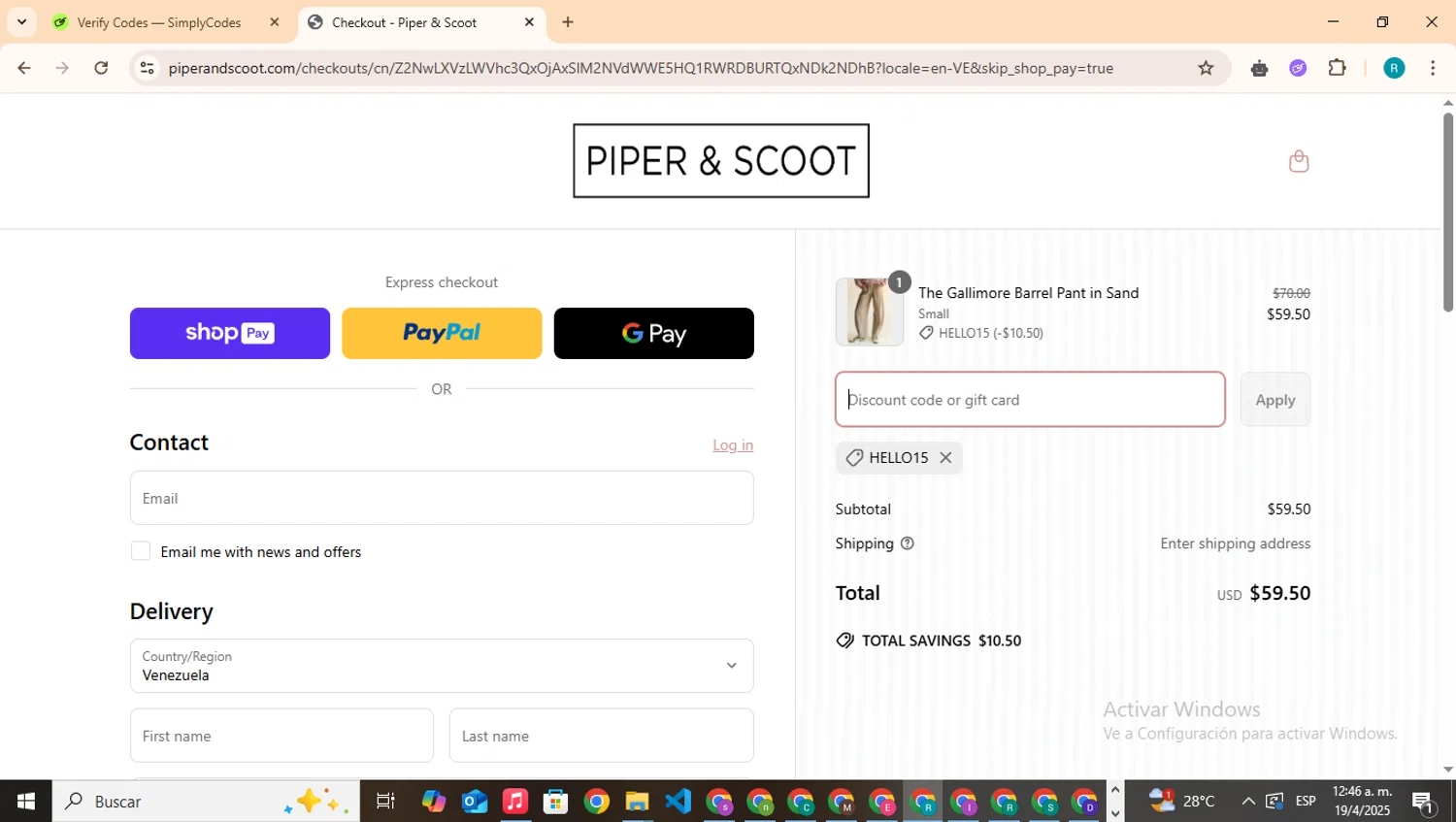Open Copilot from taskbar

coord(434,802)
